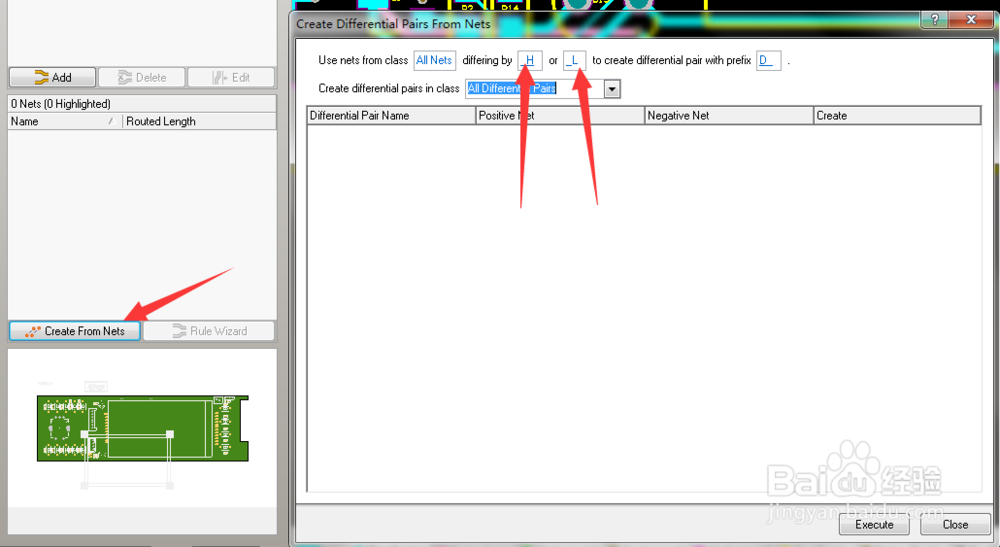Screen dimensions: 1000x547
Task: Click Differential Pair Name column header
Action: tap(391, 115)
